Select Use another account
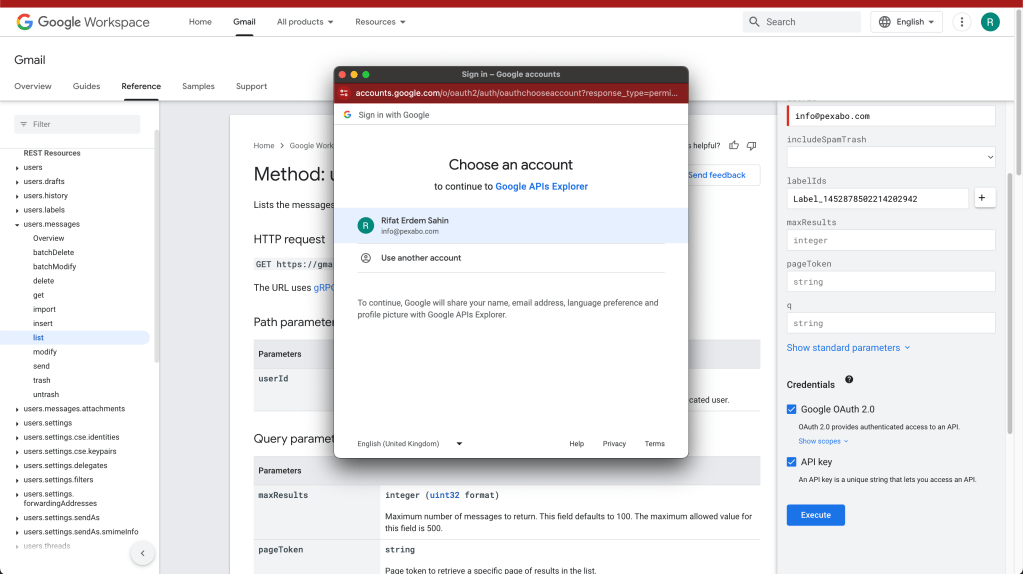This screenshot has height=574, width=1023. [x=511, y=258]
